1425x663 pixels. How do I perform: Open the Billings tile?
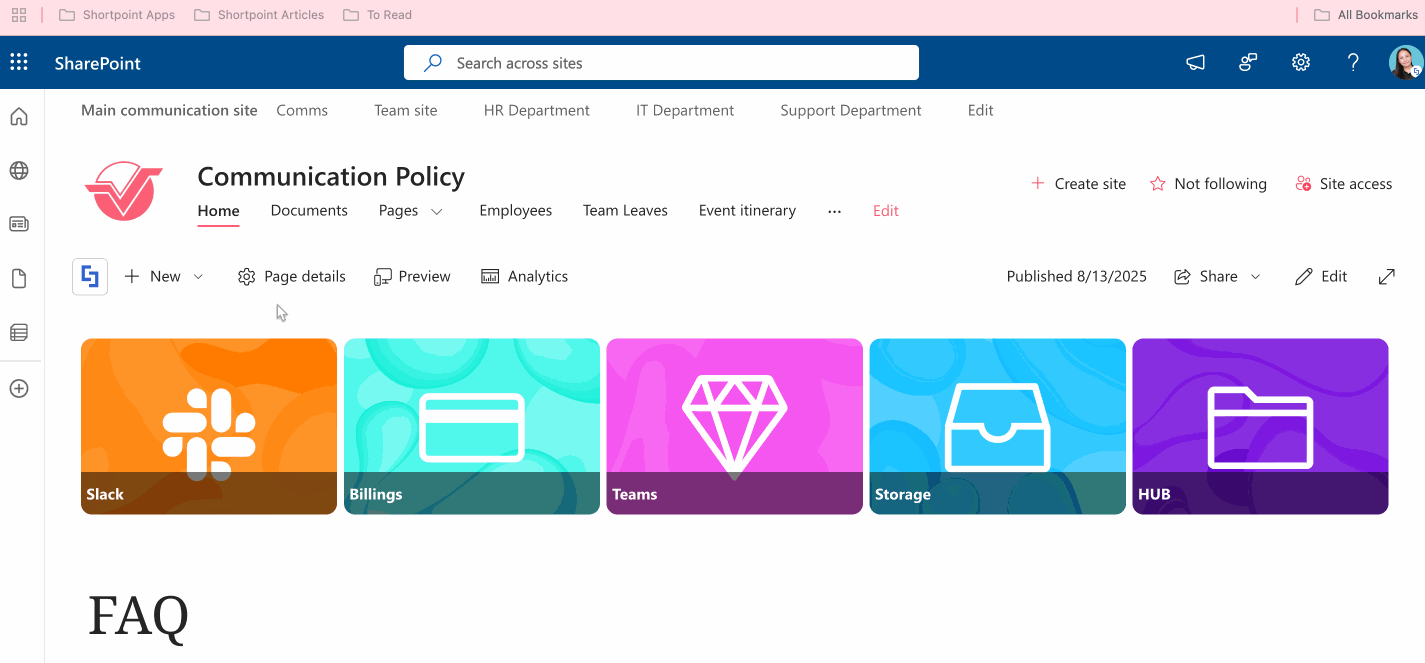[x=472, y=426]
